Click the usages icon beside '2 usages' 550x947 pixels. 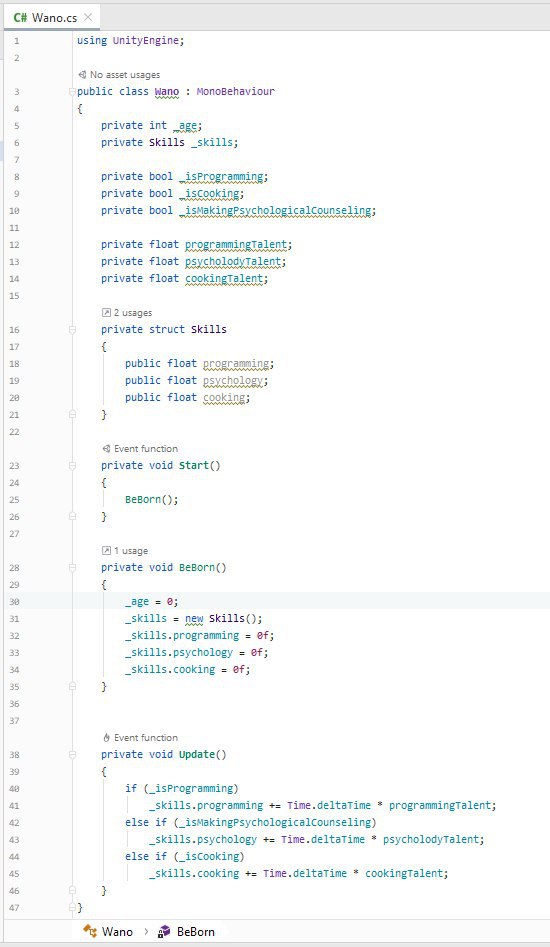[x=107, y=313]
